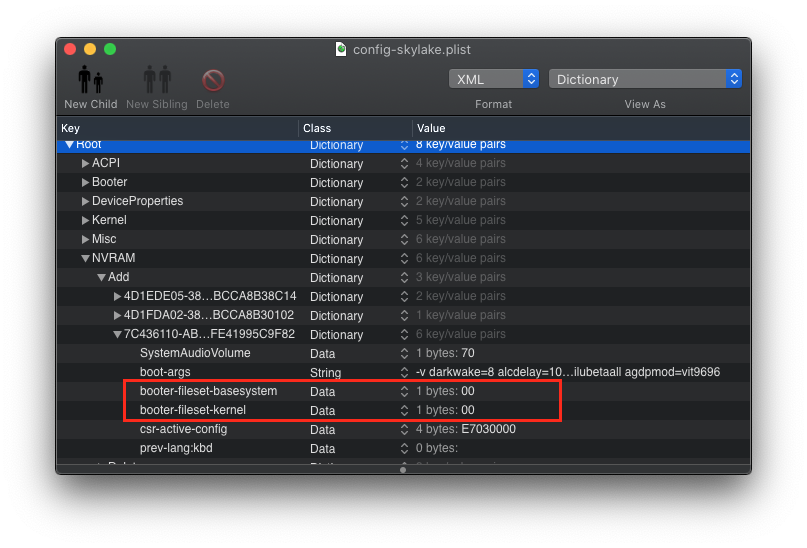
Task: Select the booter-fileset-basesystem key
Action: tap(208, 391)
